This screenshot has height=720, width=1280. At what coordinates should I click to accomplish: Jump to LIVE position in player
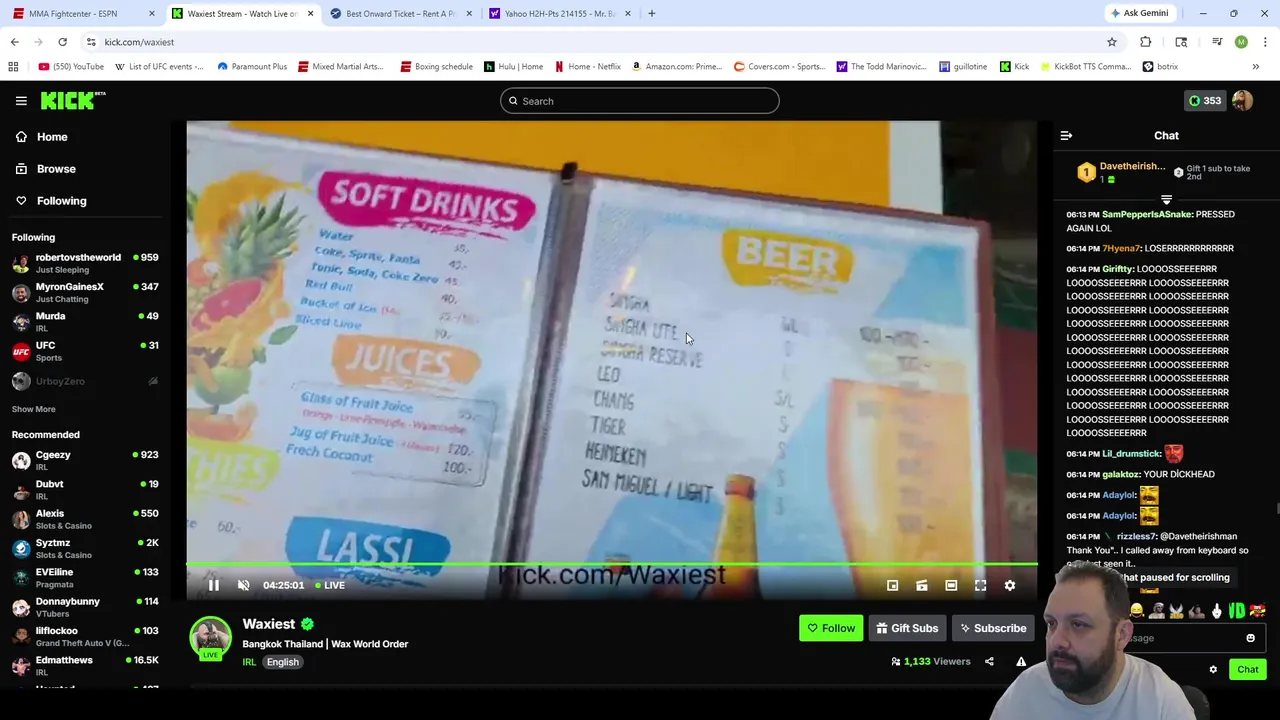pyautogui.click(x=330, y=585)
